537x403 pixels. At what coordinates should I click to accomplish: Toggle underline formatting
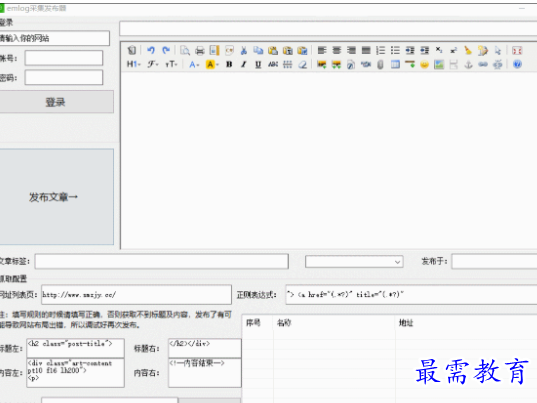pyautogui.click(x=258, y=64)
